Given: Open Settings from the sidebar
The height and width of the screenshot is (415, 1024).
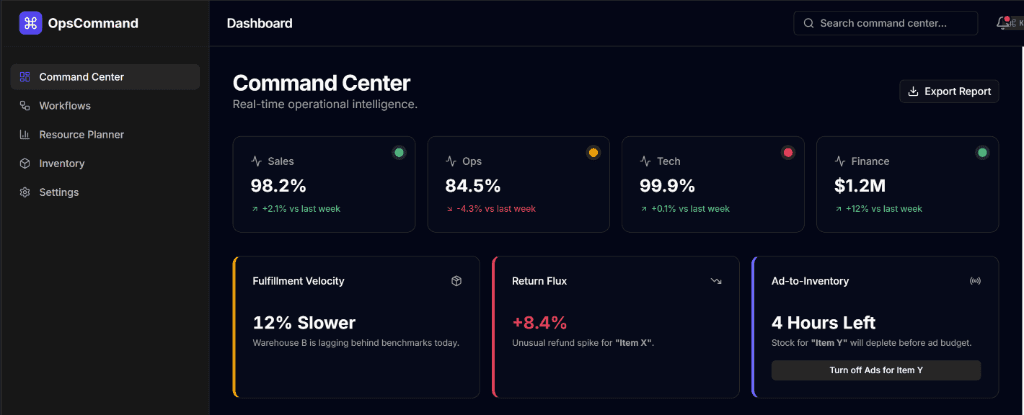Looking at the screenshot, I should point(105,191).
